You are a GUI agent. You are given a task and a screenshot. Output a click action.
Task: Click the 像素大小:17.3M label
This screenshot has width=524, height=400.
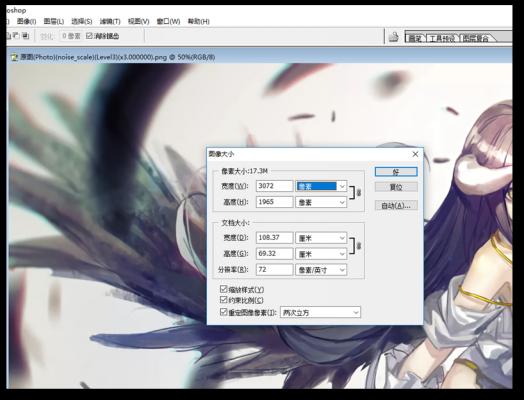point(244,171)
